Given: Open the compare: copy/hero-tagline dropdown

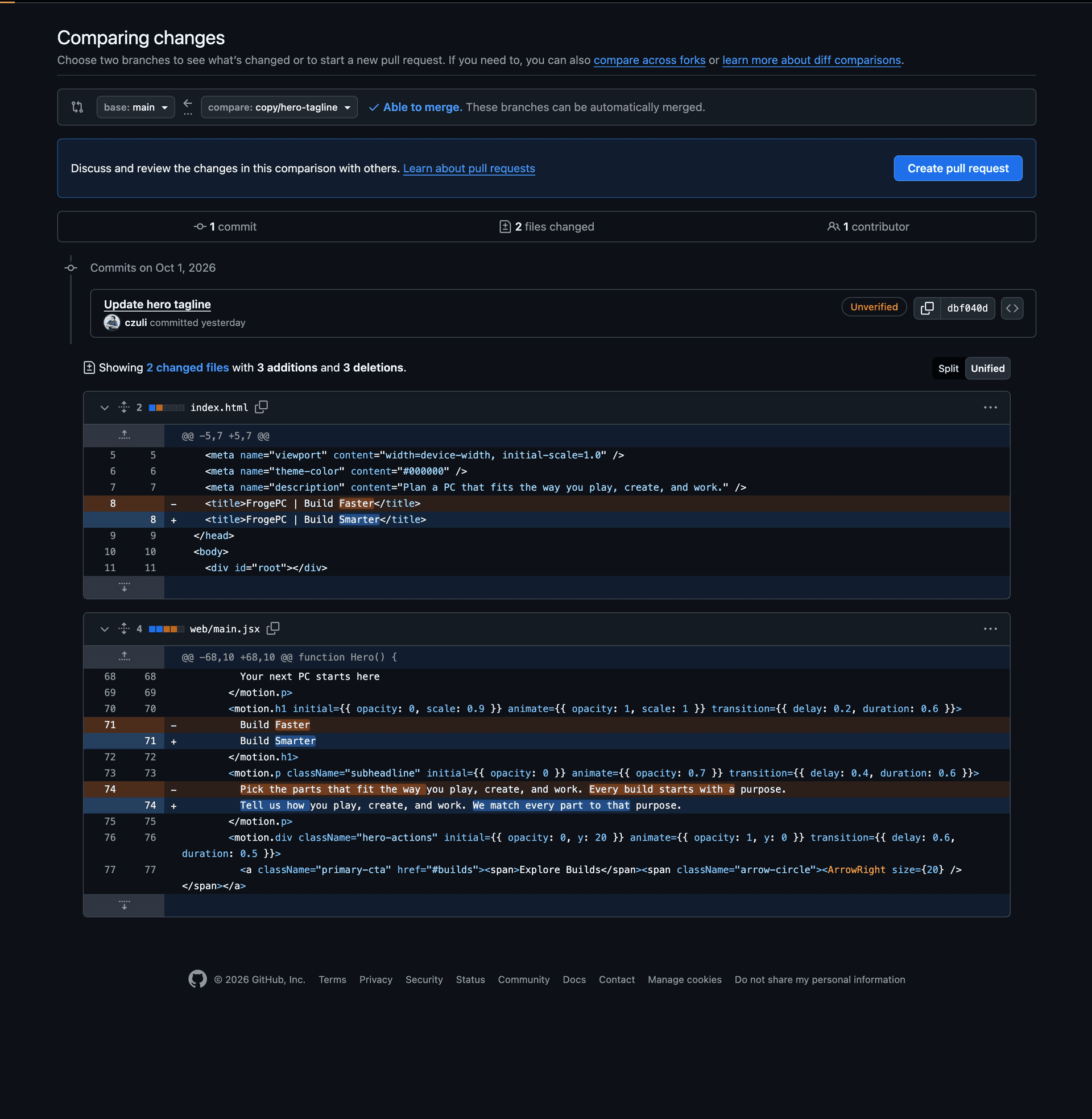Looking at the screenshot, I should click(x=279, y=107).
